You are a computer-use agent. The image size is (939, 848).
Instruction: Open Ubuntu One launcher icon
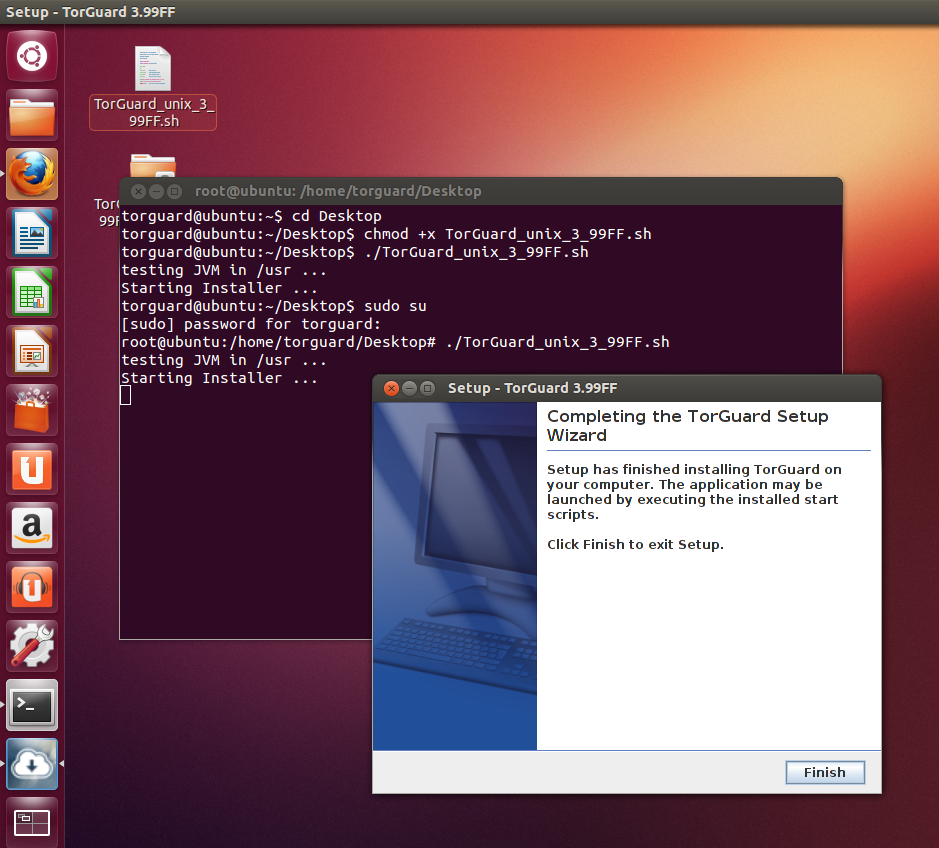click(32, 470)
